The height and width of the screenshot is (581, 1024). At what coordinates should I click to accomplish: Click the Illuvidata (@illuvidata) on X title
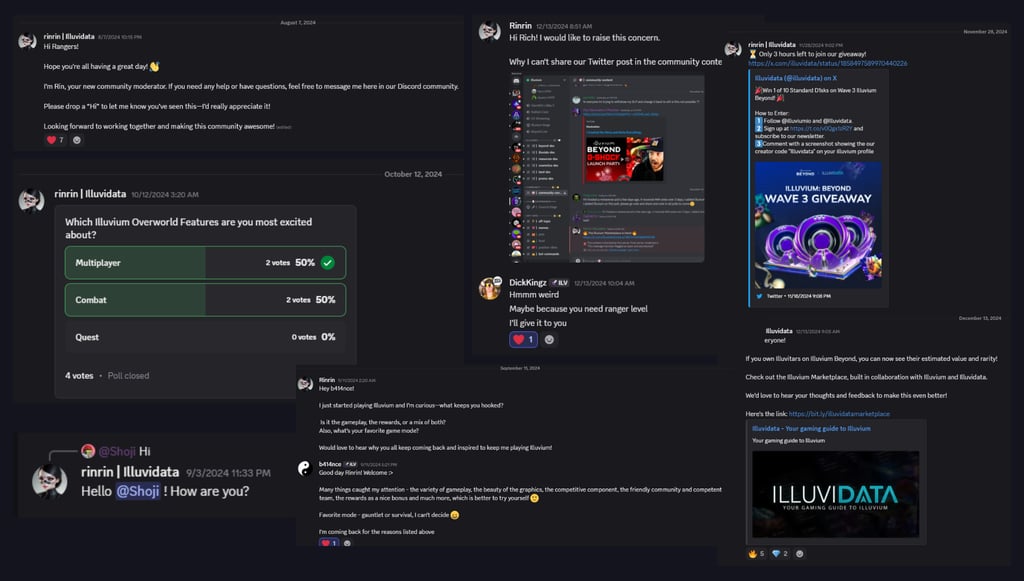795,78
